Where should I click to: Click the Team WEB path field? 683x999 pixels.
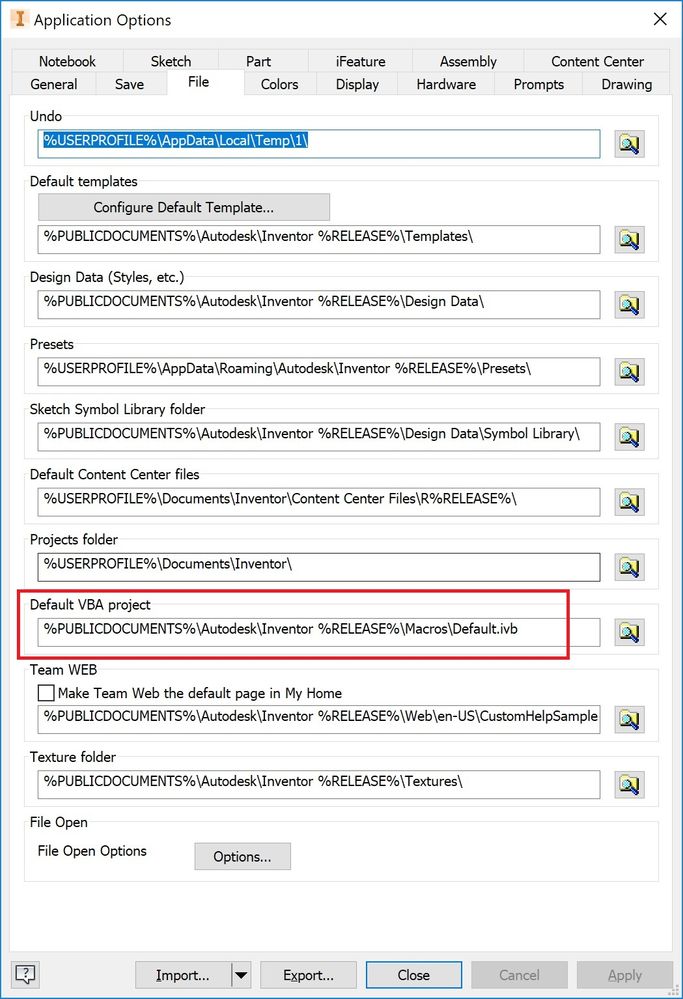[x=319, y=719]
